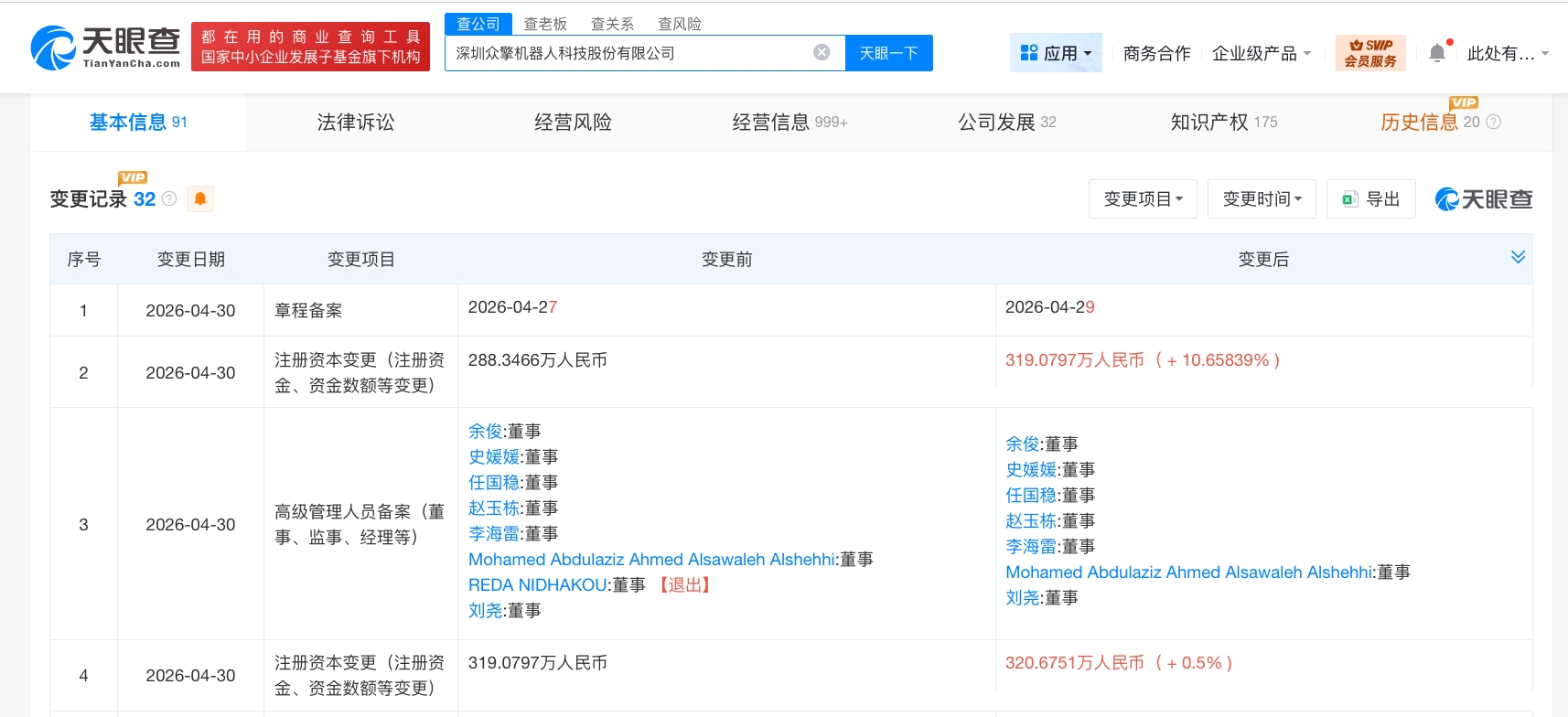Select the 基本信息 tab
Image resolution: width=1568 pixels, height=717 pixels.
point(138,122)
